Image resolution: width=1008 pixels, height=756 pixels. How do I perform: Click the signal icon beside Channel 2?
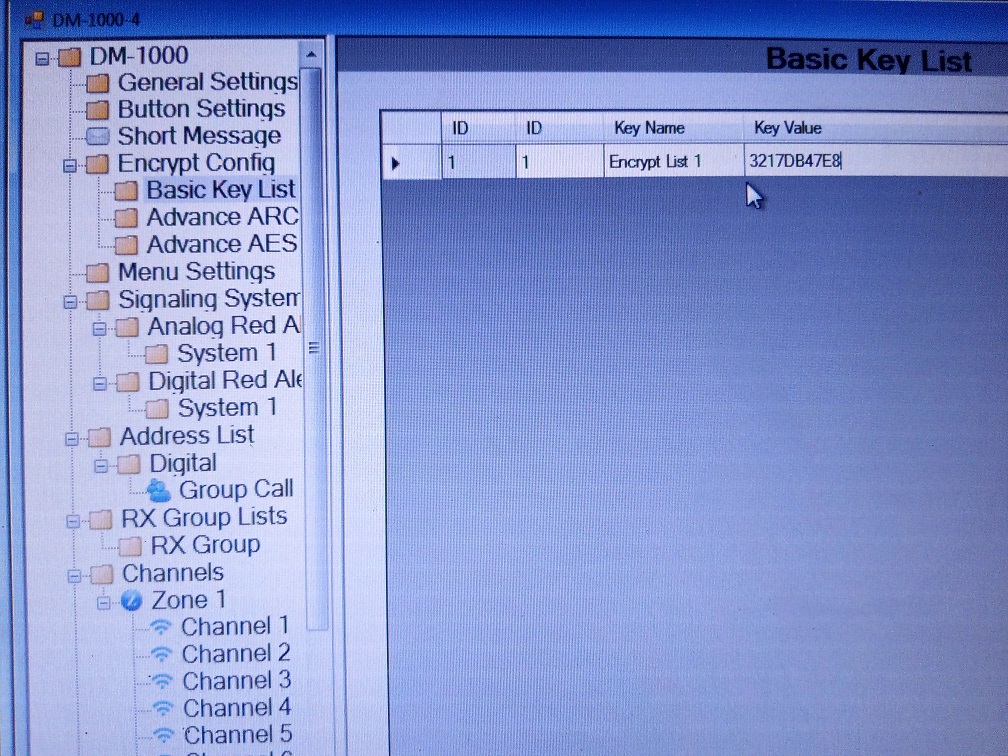(x=161, y=654)
